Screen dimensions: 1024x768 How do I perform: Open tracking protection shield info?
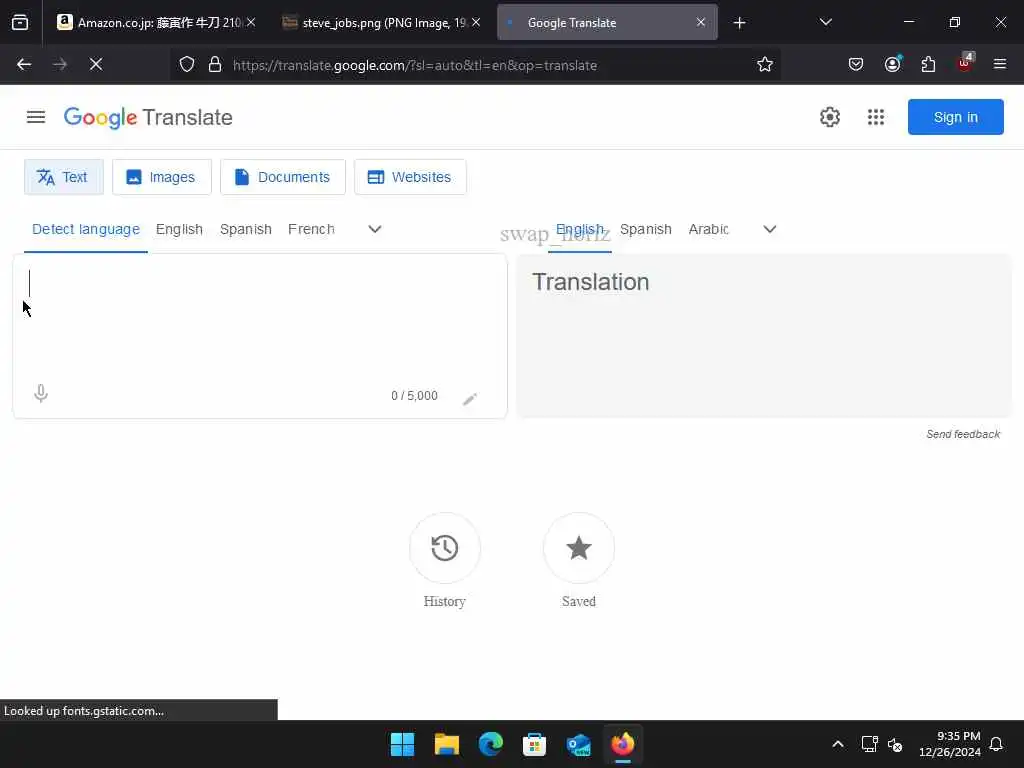(187, 65)
